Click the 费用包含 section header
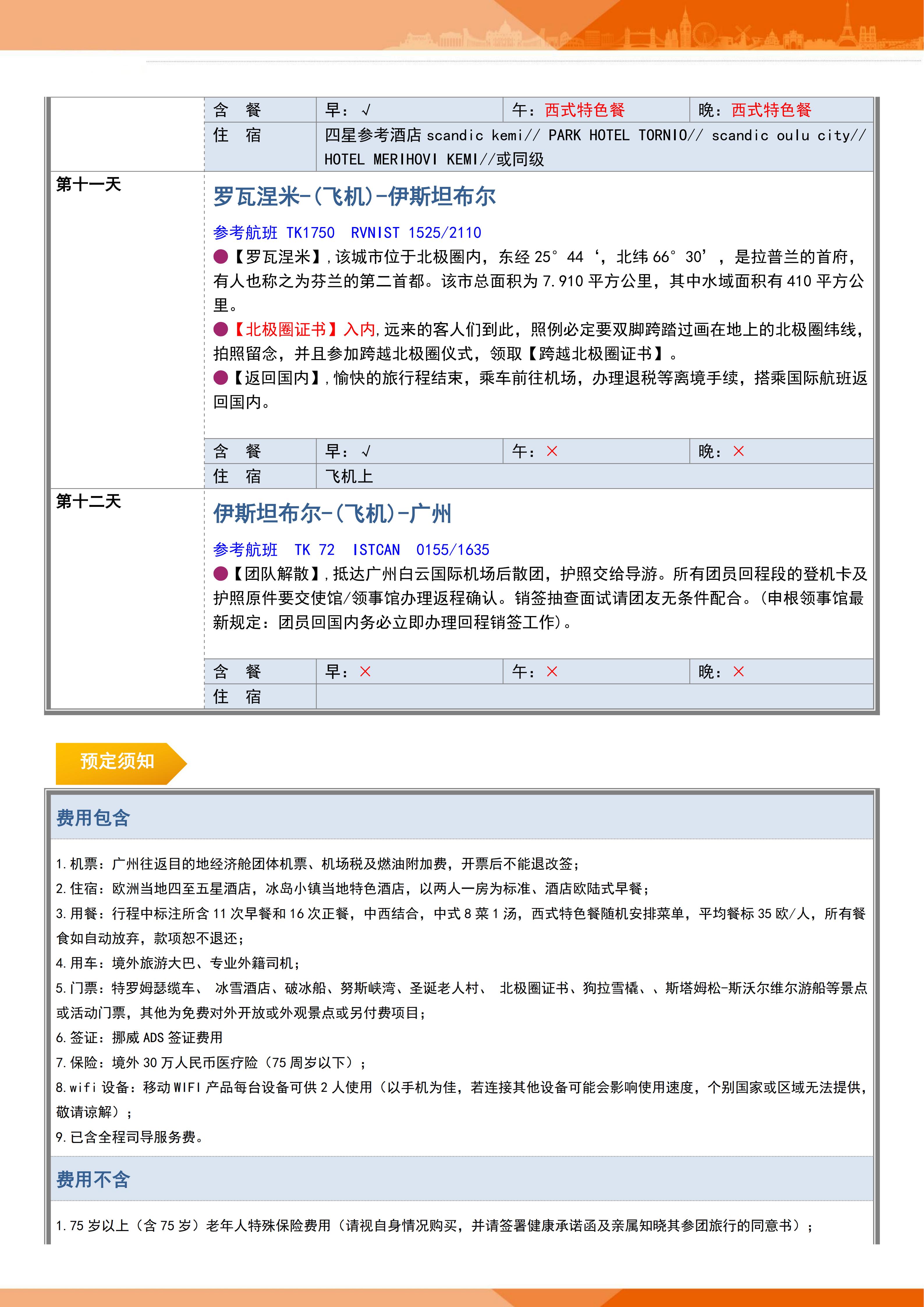 (93, 818)
